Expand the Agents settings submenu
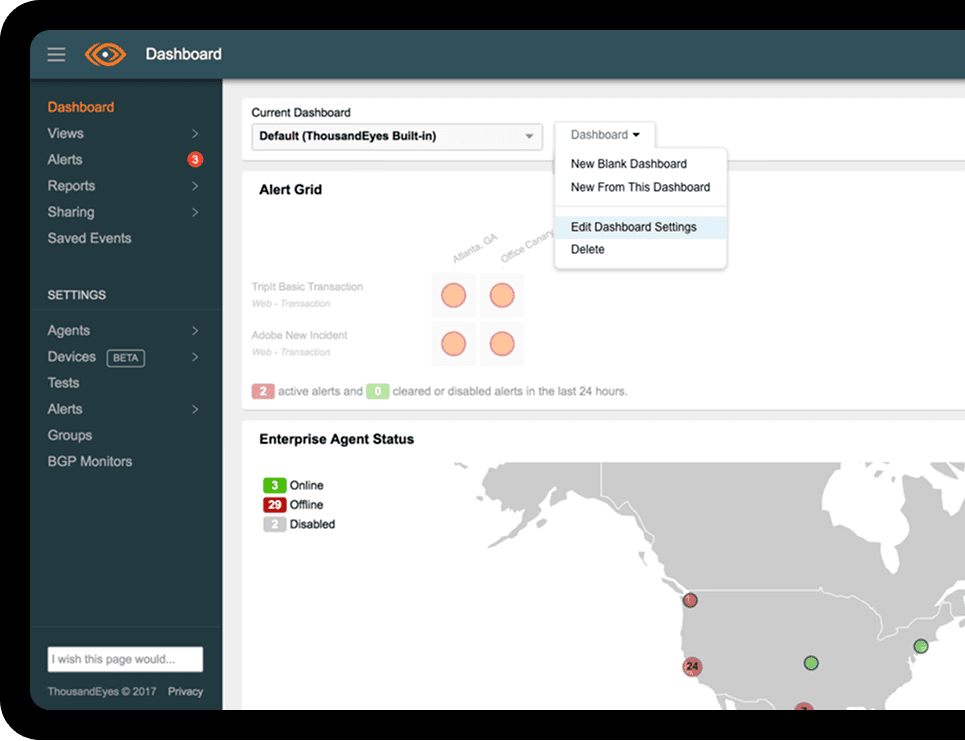Image resolution: width=965 pixels, height=741 pixels. coord(195,330)
